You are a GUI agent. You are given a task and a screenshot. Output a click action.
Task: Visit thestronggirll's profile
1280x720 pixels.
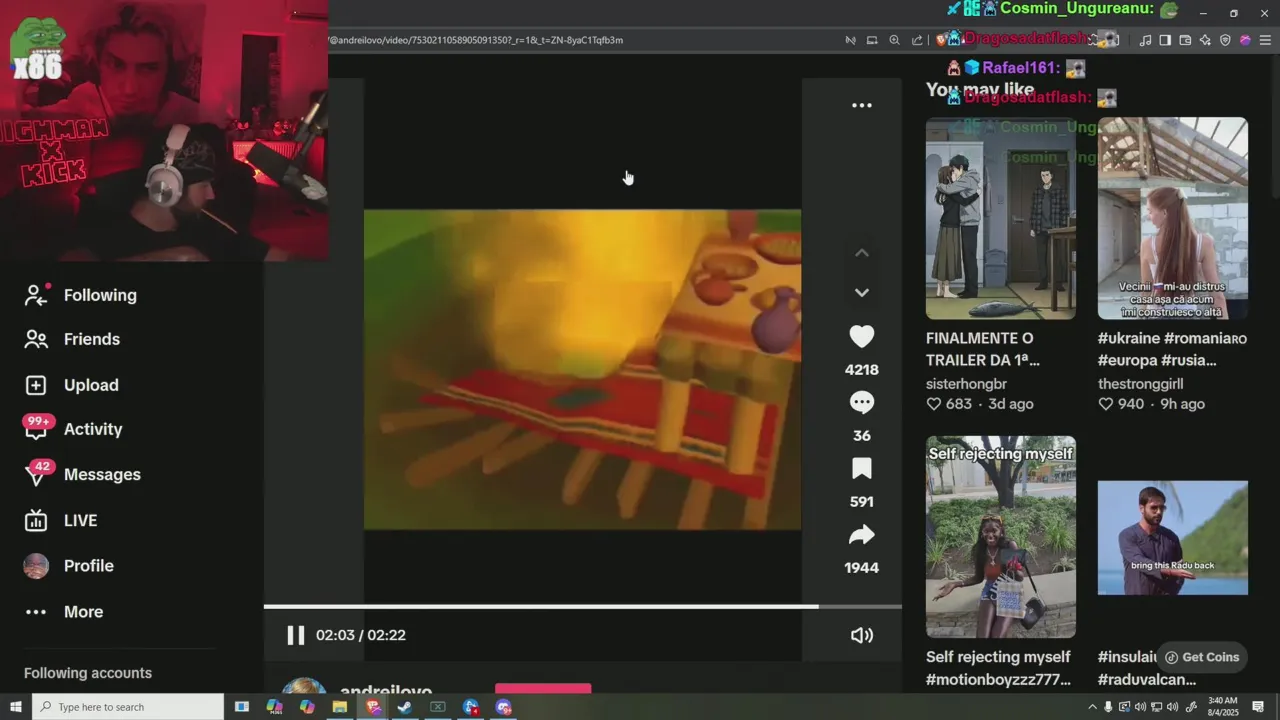pos(1140,384)
